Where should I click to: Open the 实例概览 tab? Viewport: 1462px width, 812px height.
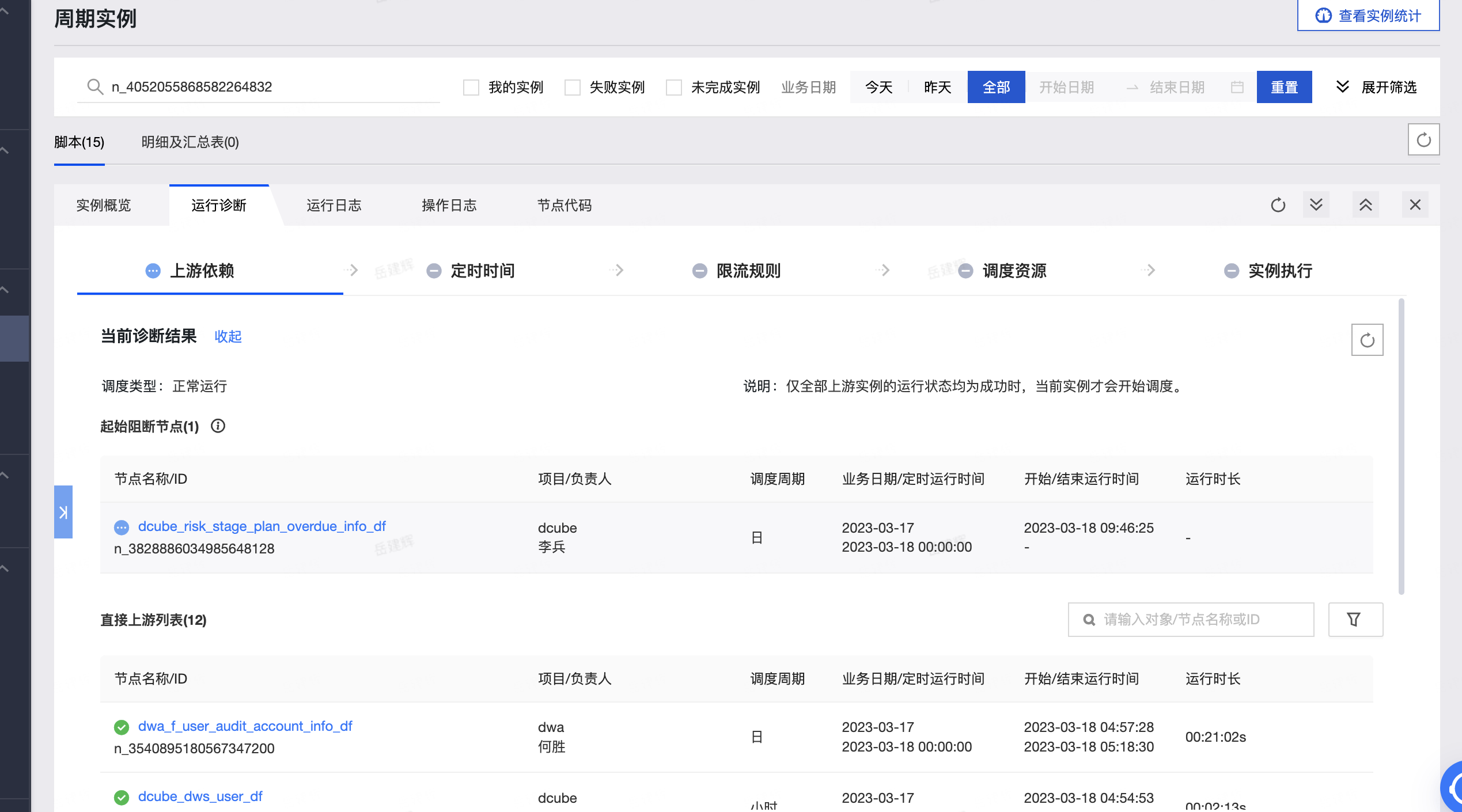[x=104, y=206]
